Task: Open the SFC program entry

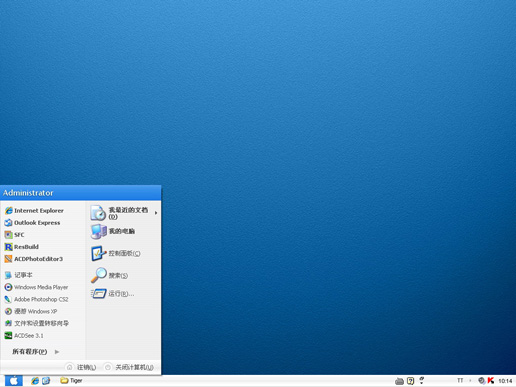Action: coord(14,235)
